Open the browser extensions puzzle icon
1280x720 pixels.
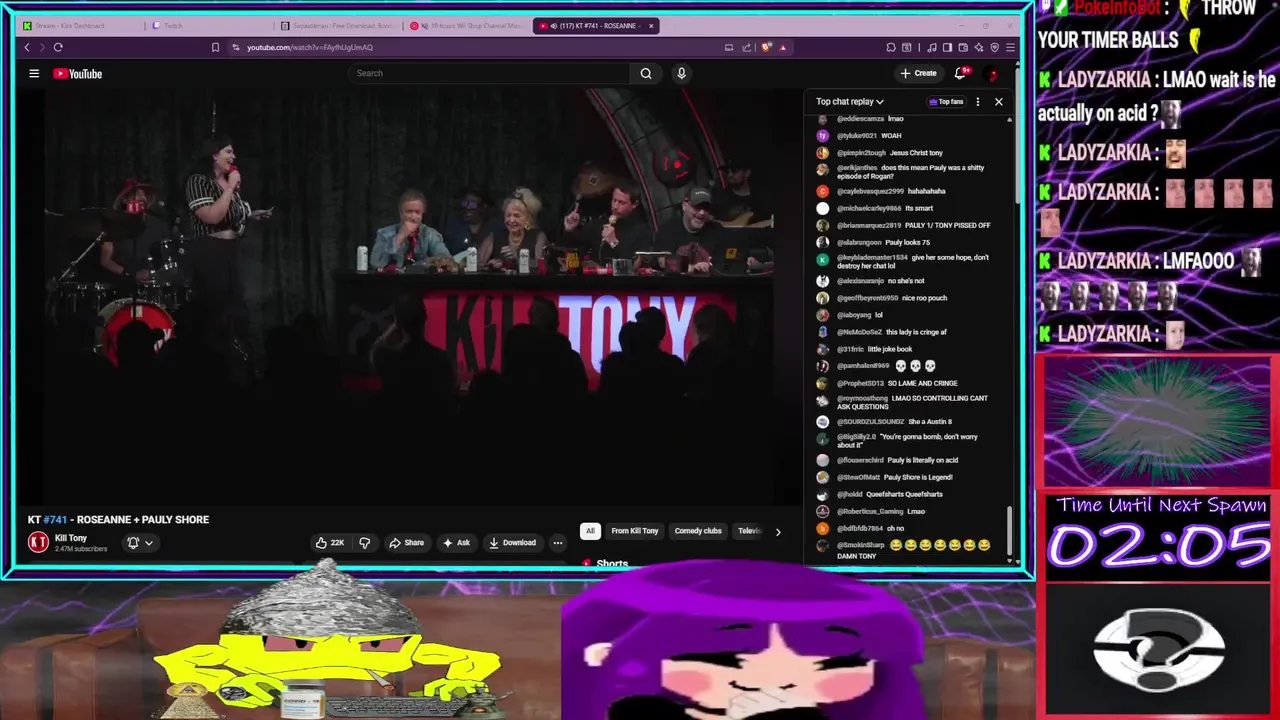click(x=891, y=47)
